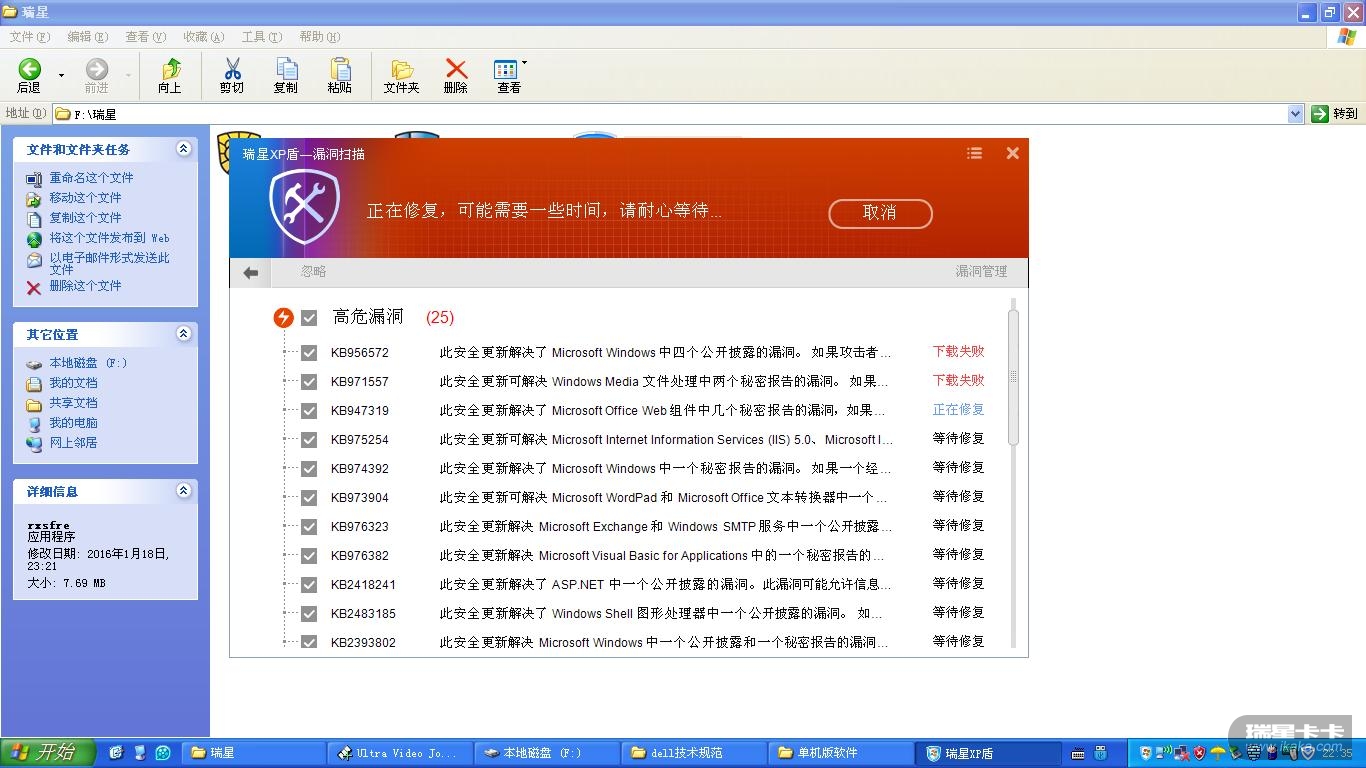Click the 网上邻居 network icon

click(34, 443)
